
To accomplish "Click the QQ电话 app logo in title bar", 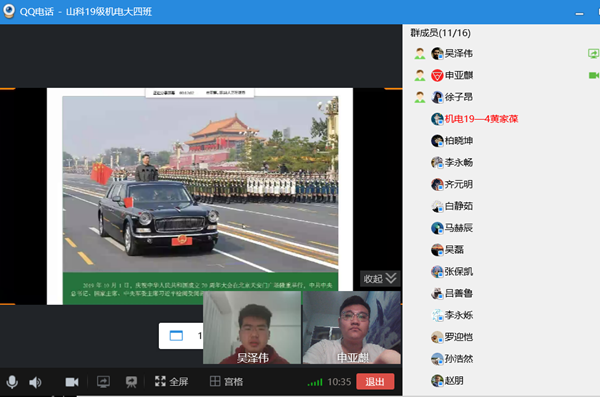I will tap(9, 11).
